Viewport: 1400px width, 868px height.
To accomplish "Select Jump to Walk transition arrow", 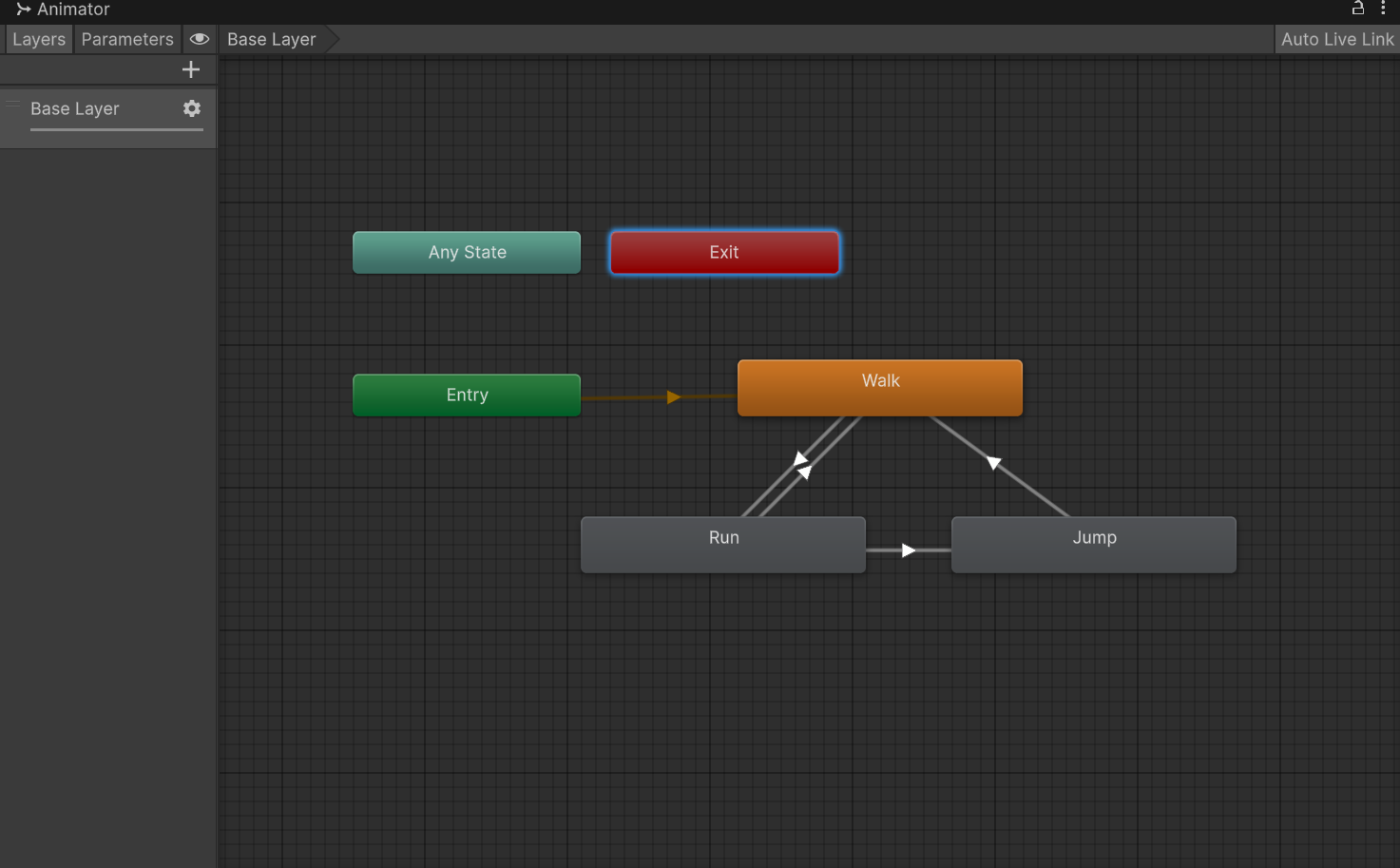I will point(994,463).
